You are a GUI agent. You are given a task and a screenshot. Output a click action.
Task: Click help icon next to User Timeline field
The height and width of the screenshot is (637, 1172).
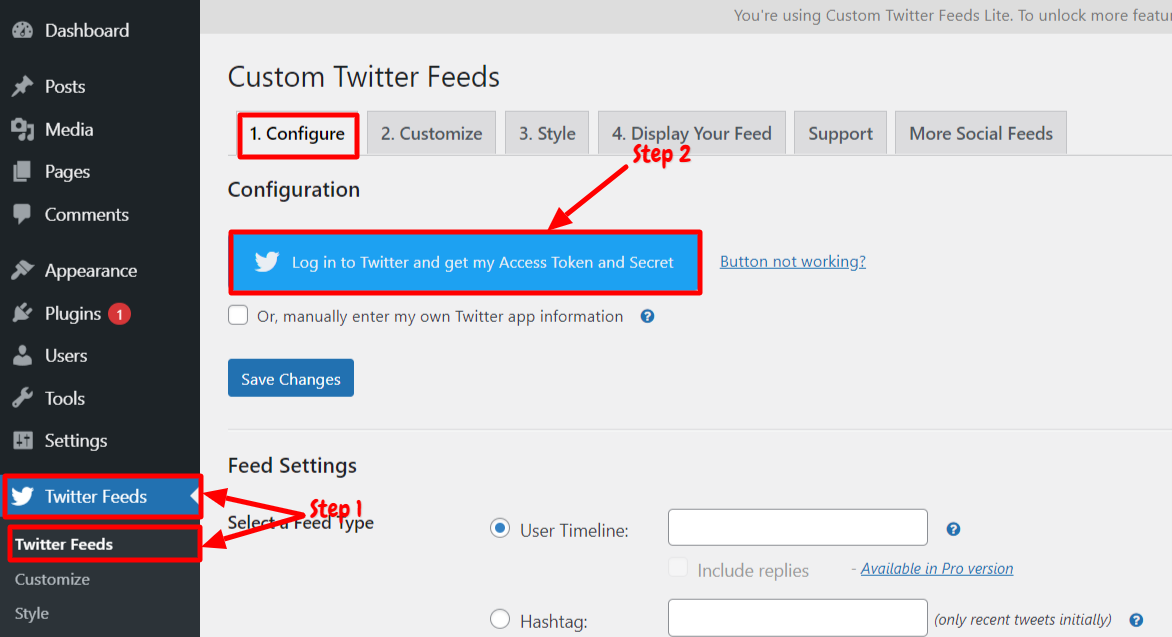pyautogui.click(x=953, y=529)
